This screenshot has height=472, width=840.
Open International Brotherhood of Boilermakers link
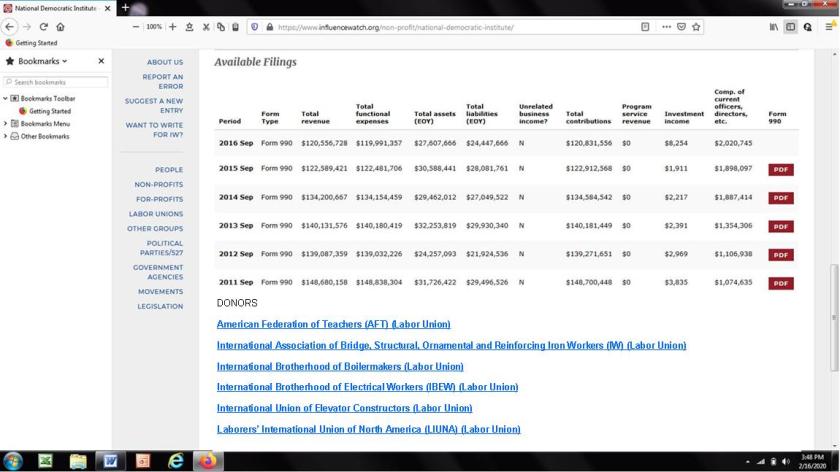pyautogui.click(x=340, y=367)
